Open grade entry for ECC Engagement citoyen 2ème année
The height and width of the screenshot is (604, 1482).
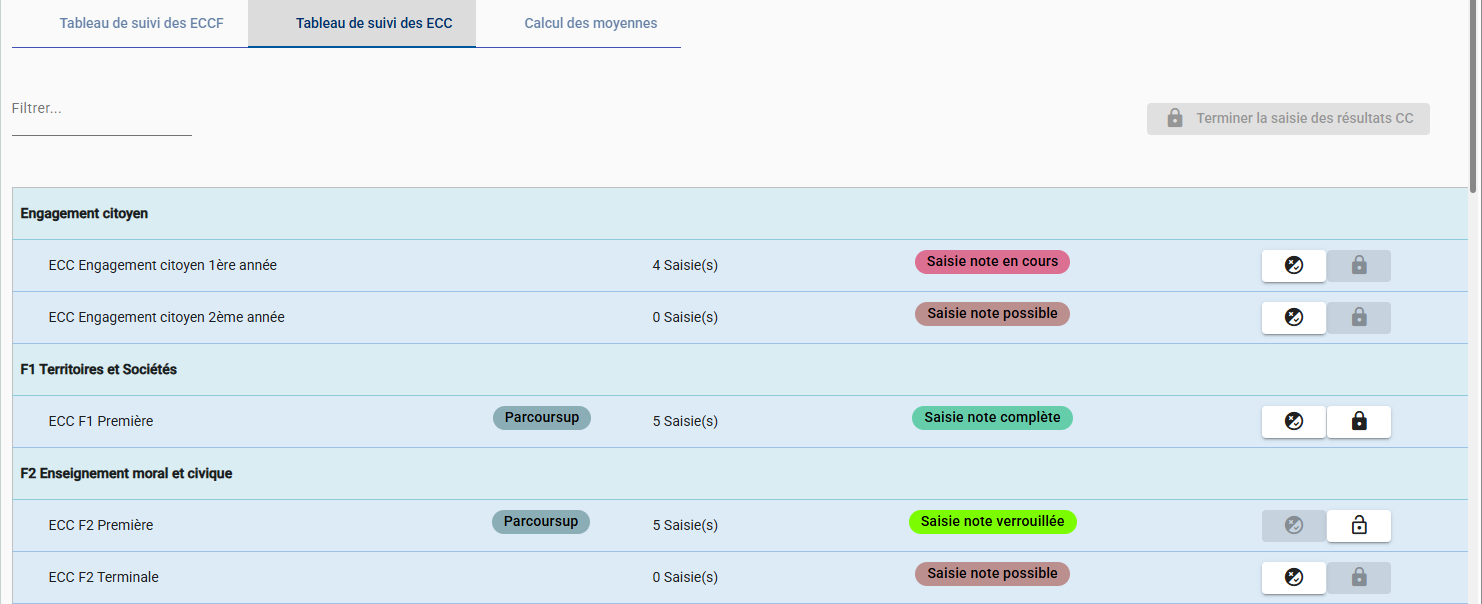pos(1294,318)
